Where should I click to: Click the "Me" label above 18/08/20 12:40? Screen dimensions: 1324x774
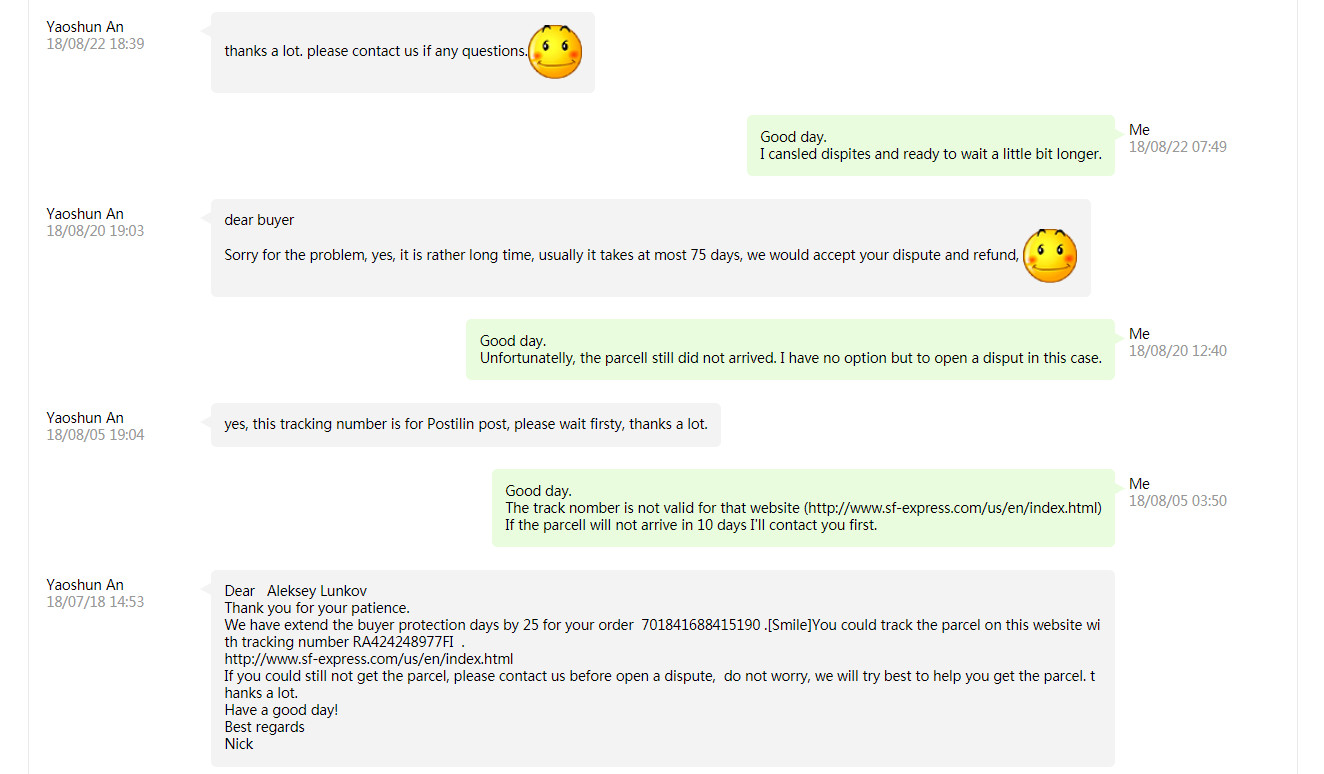(x=1139, y=334)
